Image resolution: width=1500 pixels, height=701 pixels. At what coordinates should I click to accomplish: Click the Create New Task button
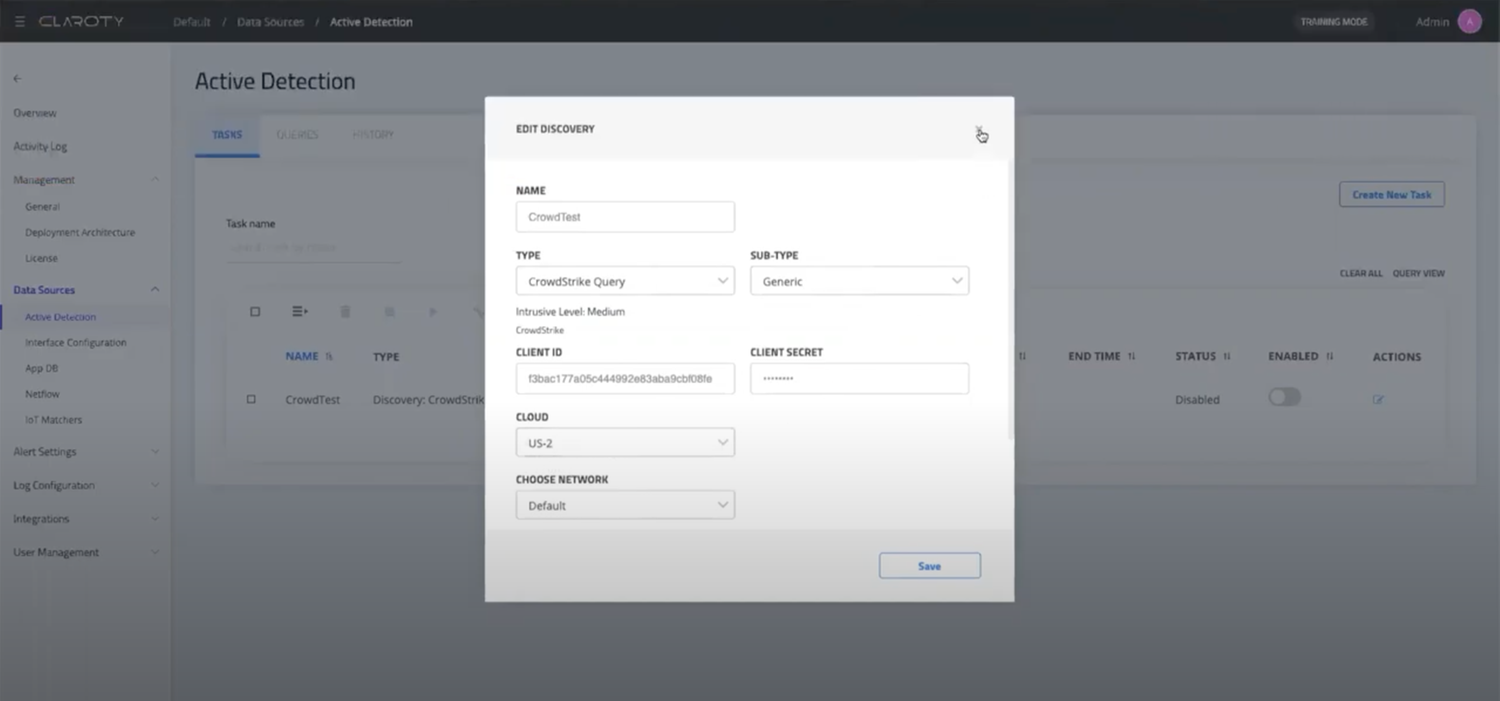click(1391, 194)
